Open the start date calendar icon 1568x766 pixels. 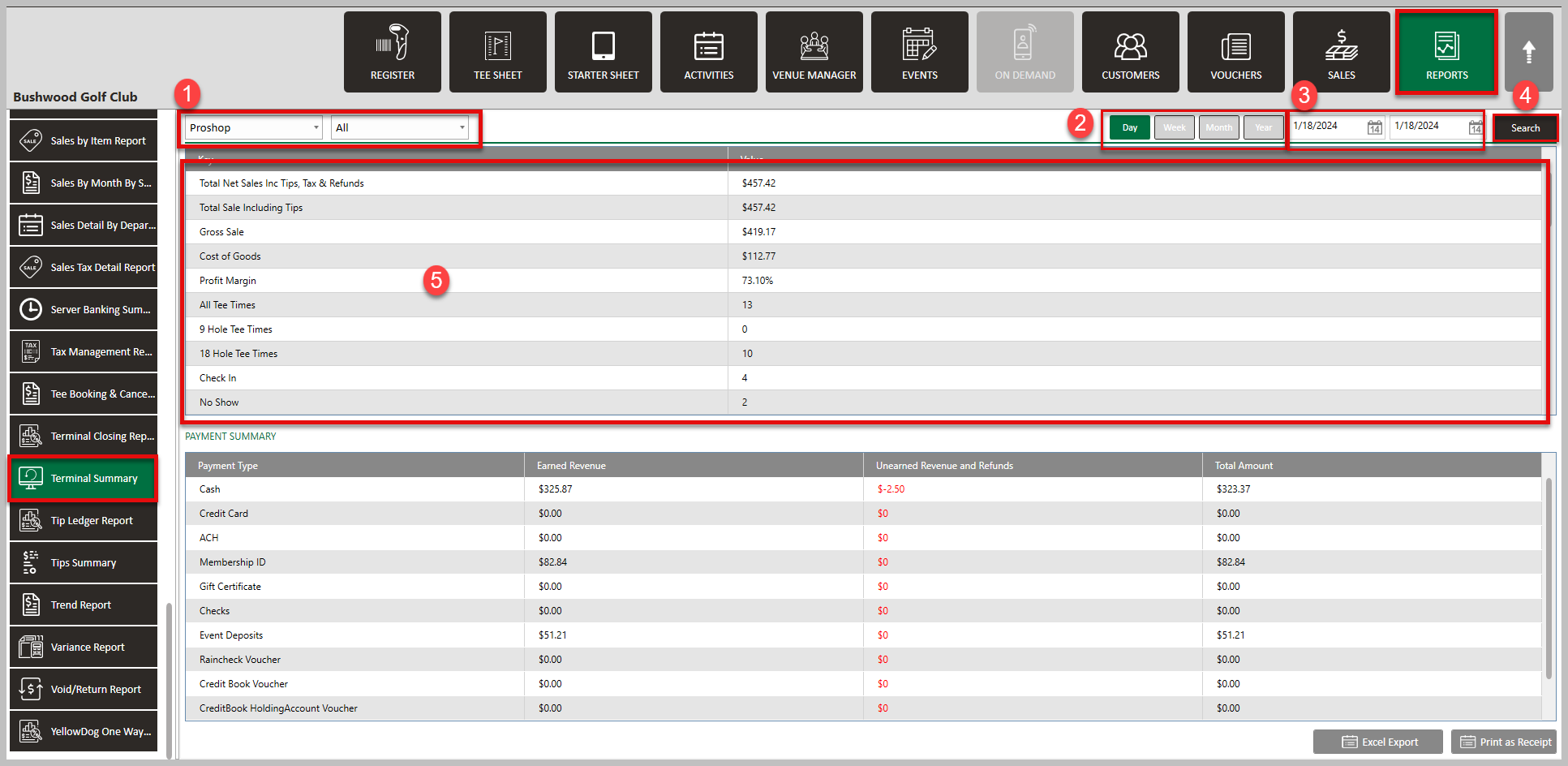(1374, 127)
